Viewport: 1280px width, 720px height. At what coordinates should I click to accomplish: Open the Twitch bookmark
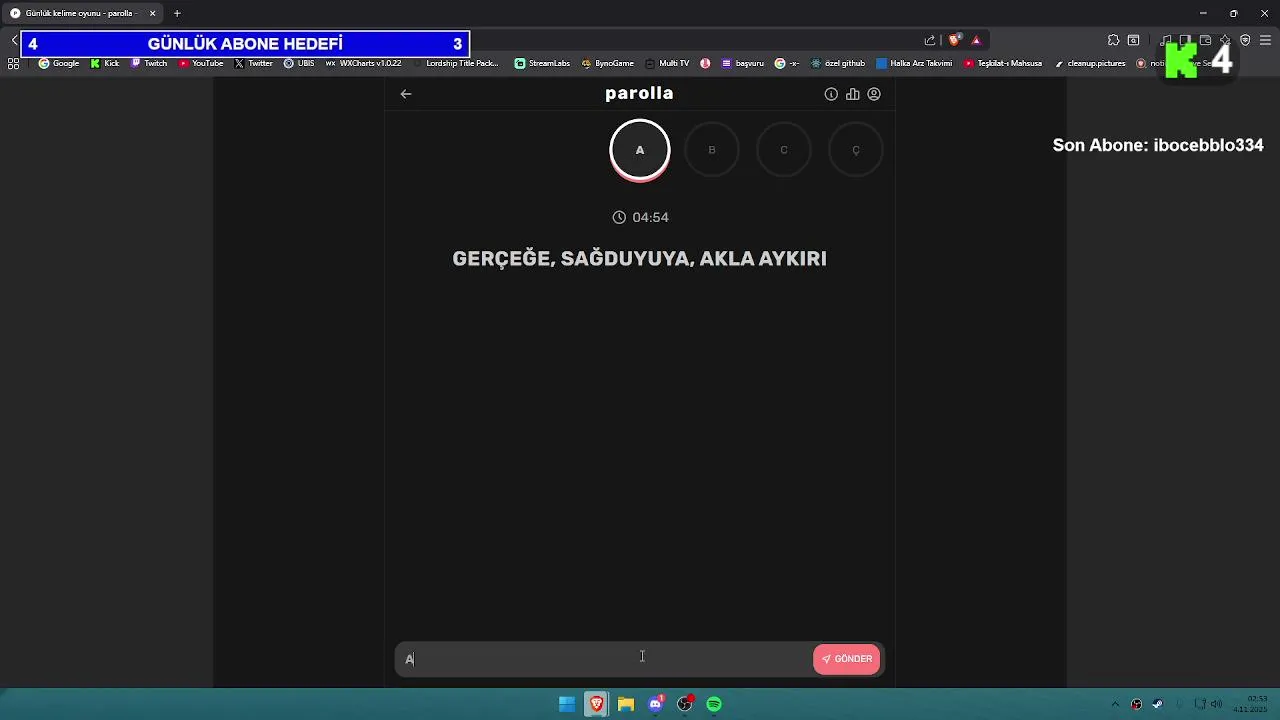[149, 63]
